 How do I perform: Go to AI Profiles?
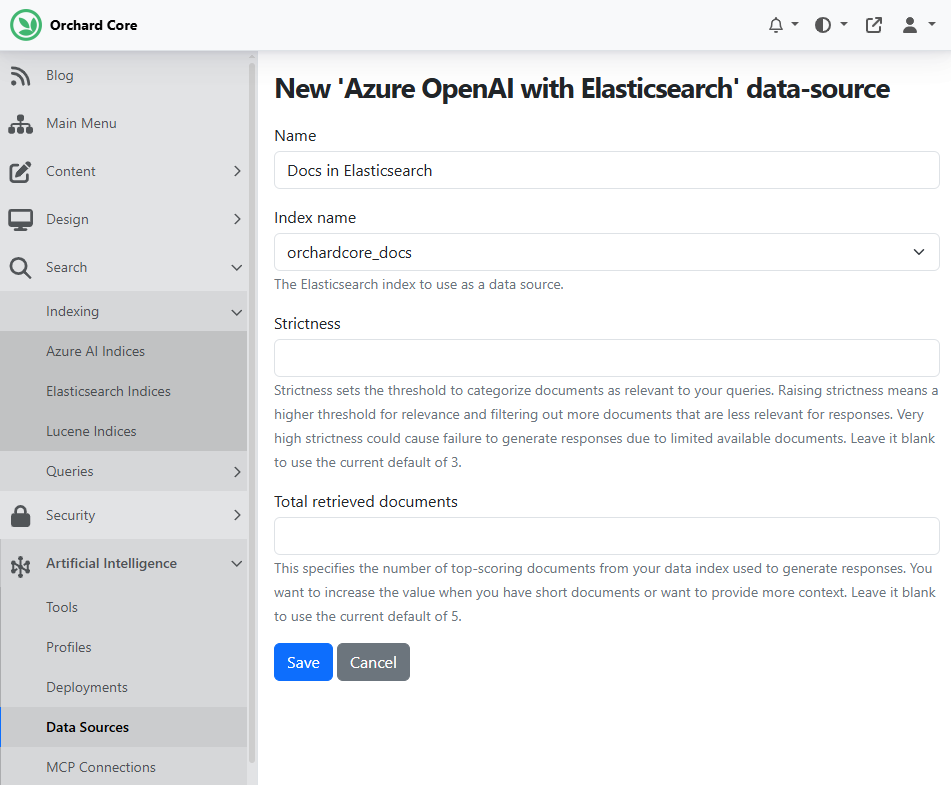tap(69, 647)
